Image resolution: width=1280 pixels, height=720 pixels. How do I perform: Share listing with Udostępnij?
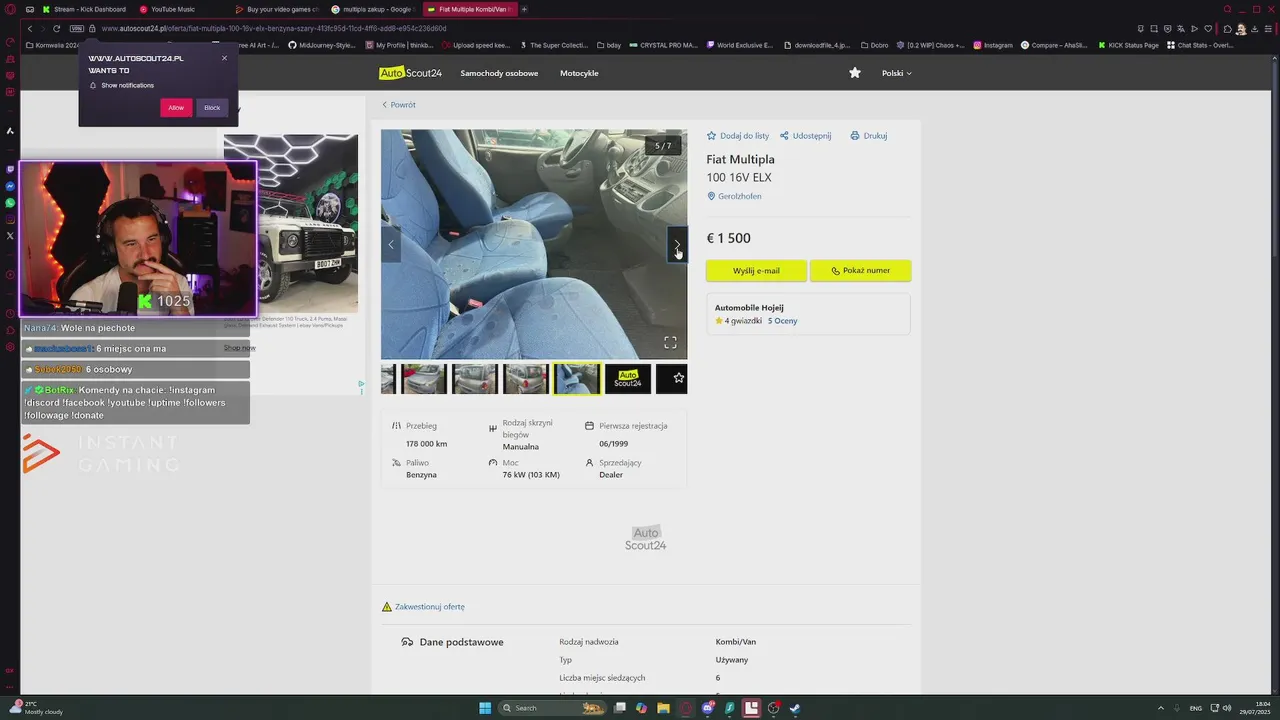[806, 136]
